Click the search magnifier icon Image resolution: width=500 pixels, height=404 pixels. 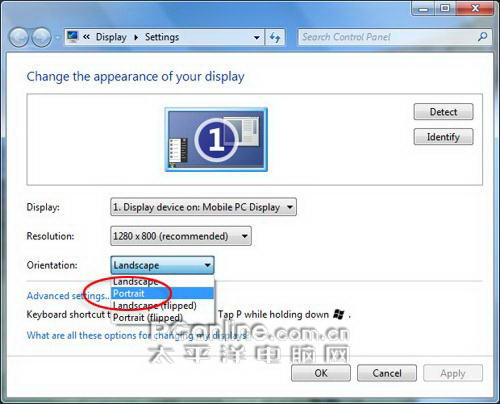pos(482,37)
